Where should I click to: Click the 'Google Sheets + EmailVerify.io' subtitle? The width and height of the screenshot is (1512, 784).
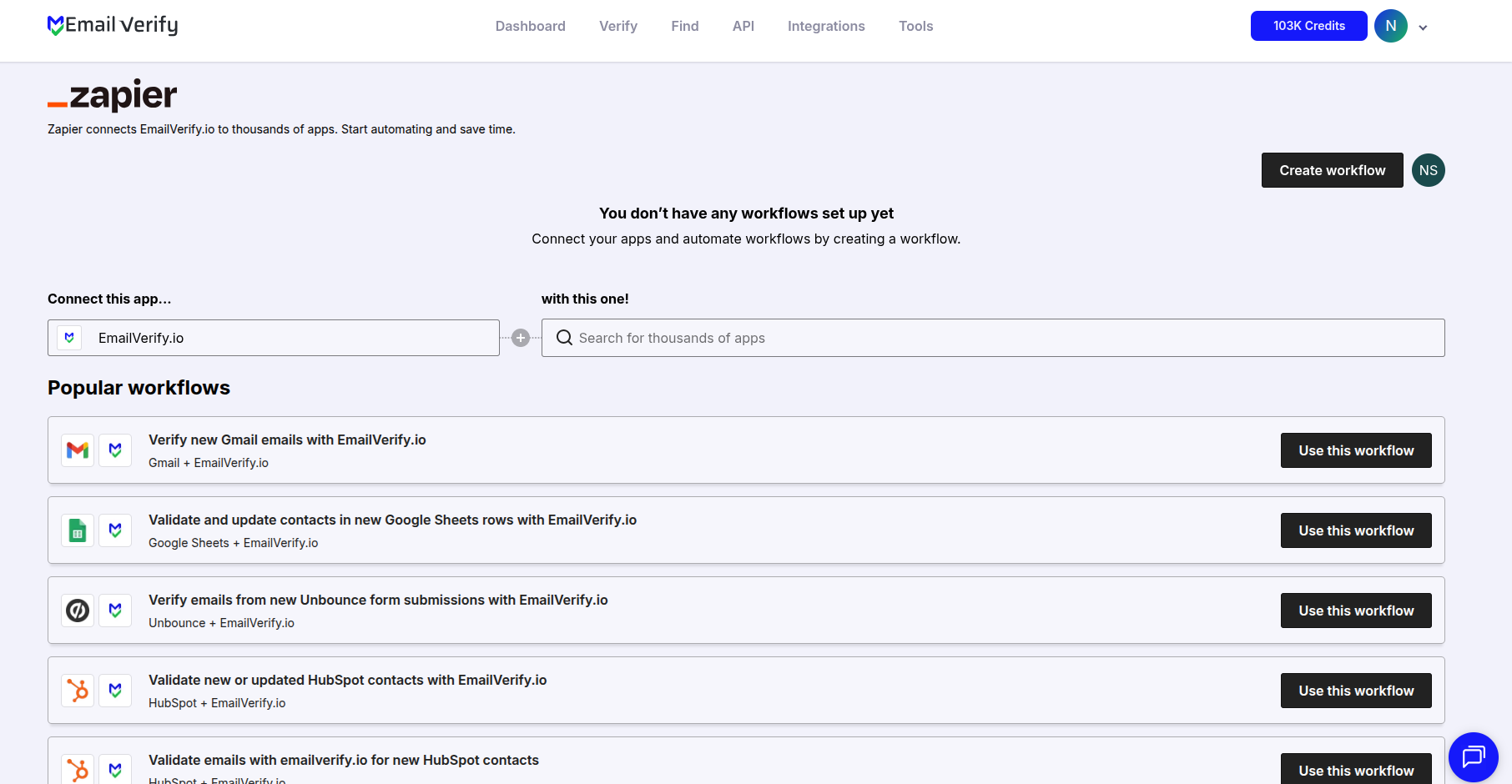pos(234,543)
